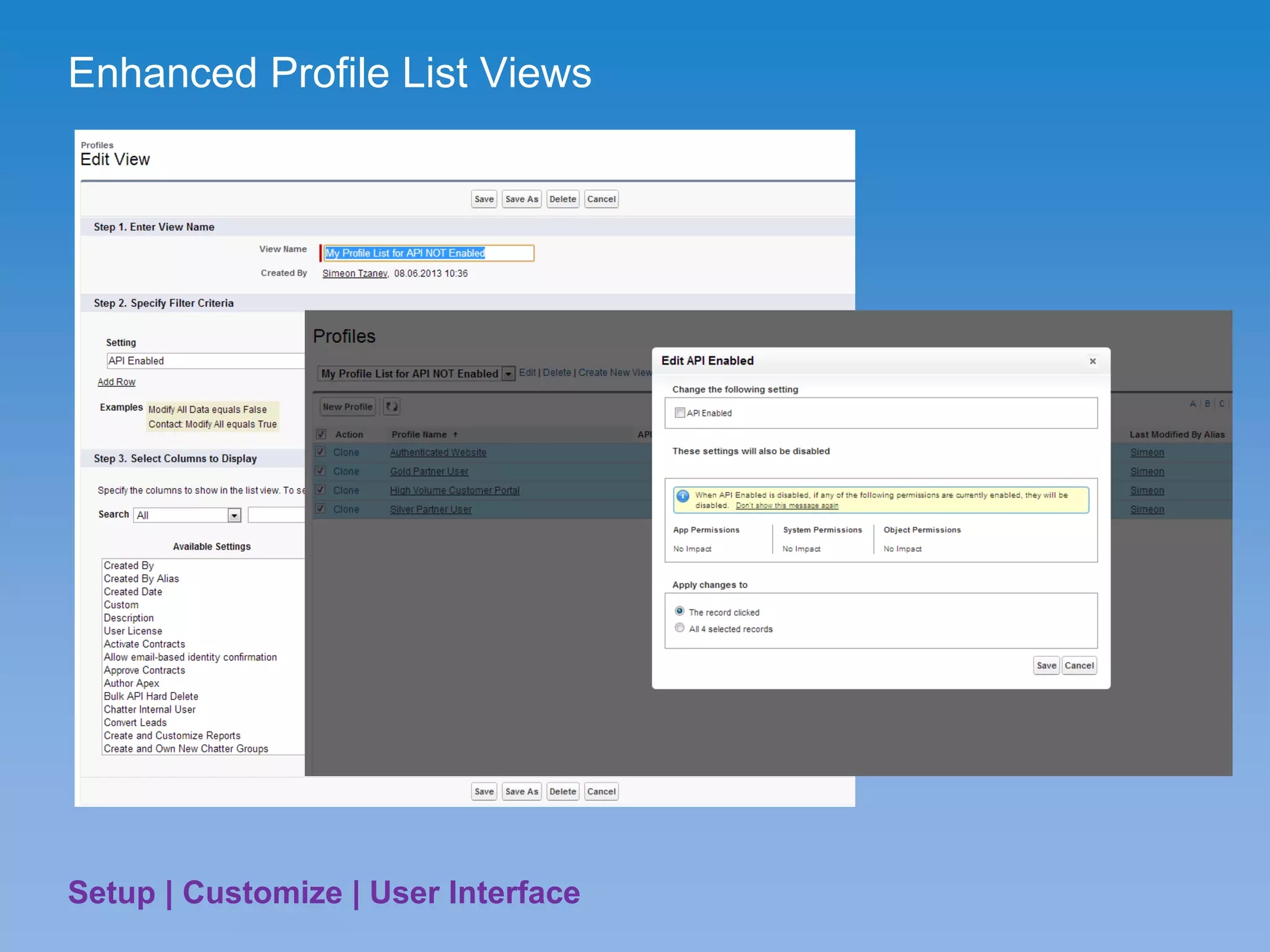Viewport: 1270px width, 952px height.
Task: Click Clone for High Volume Customer Portal
Action: (x=346, y=490)
